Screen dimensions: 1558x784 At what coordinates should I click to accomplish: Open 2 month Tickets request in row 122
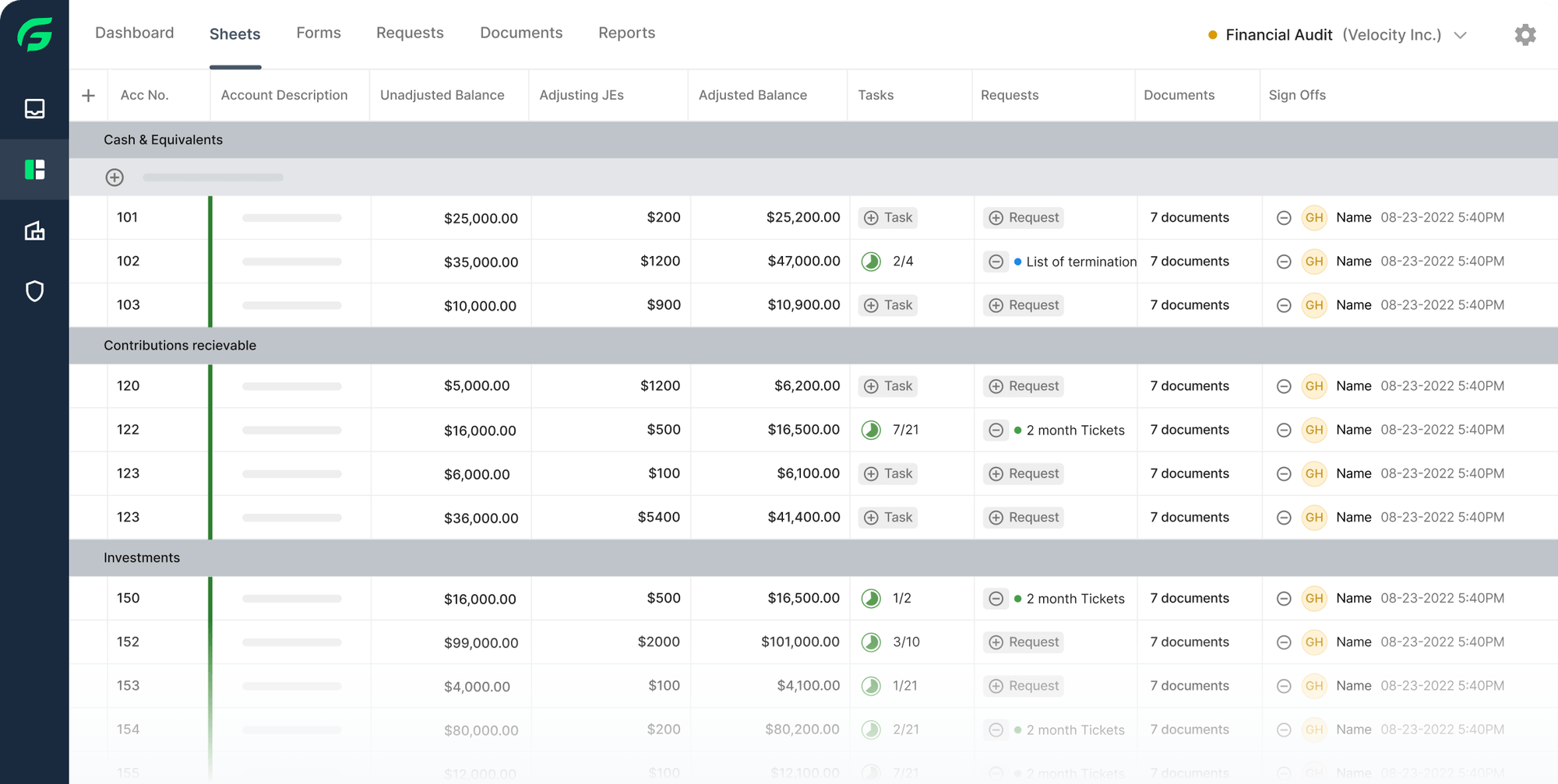(1075, 431)
